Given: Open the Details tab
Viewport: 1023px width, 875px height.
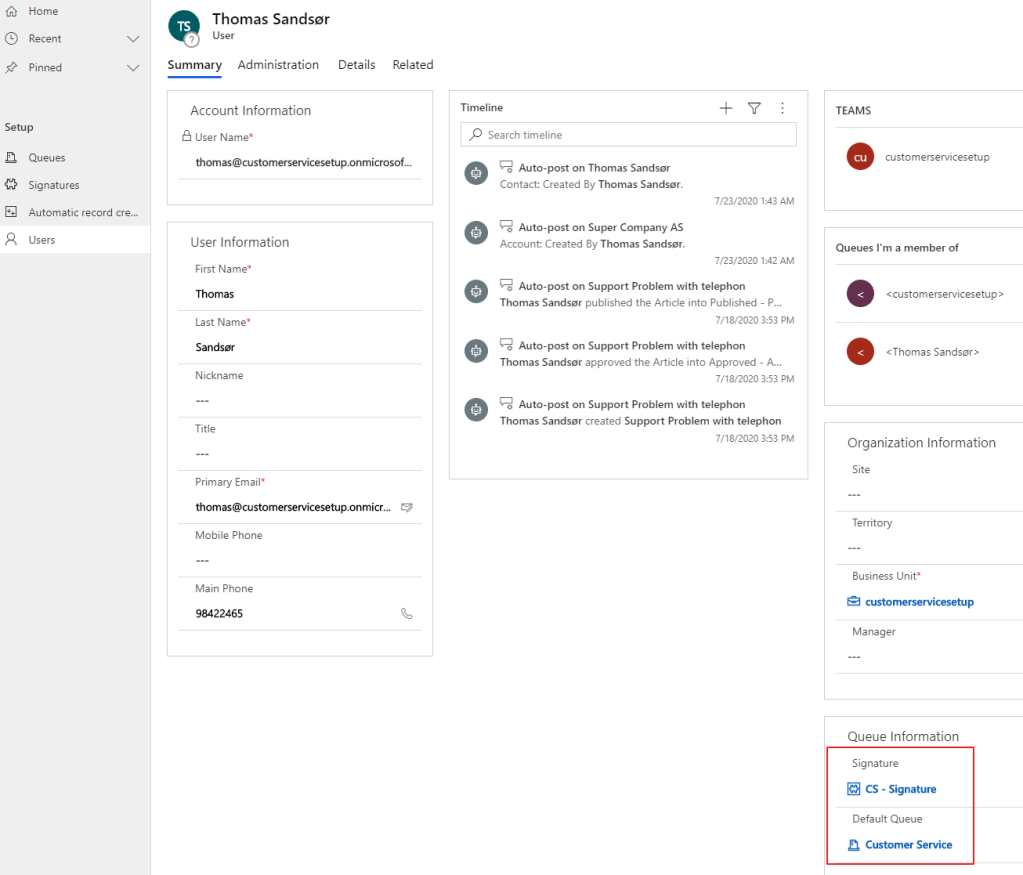Looking at the screenshot, I should click(x=356, y=65).
